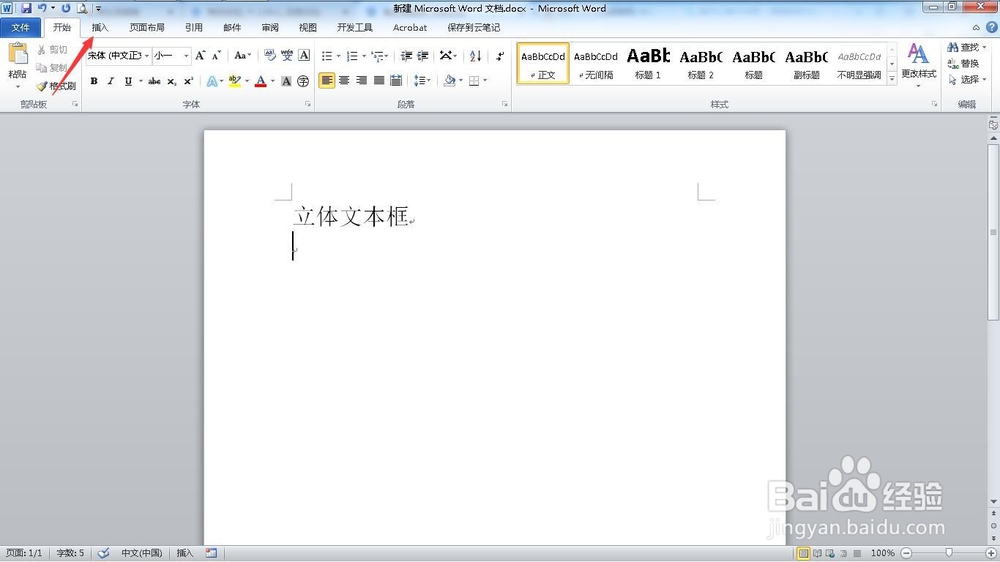Apply the Subtitle (副标题) style
Screen dimensions: 1000x562
coord(806,63)
